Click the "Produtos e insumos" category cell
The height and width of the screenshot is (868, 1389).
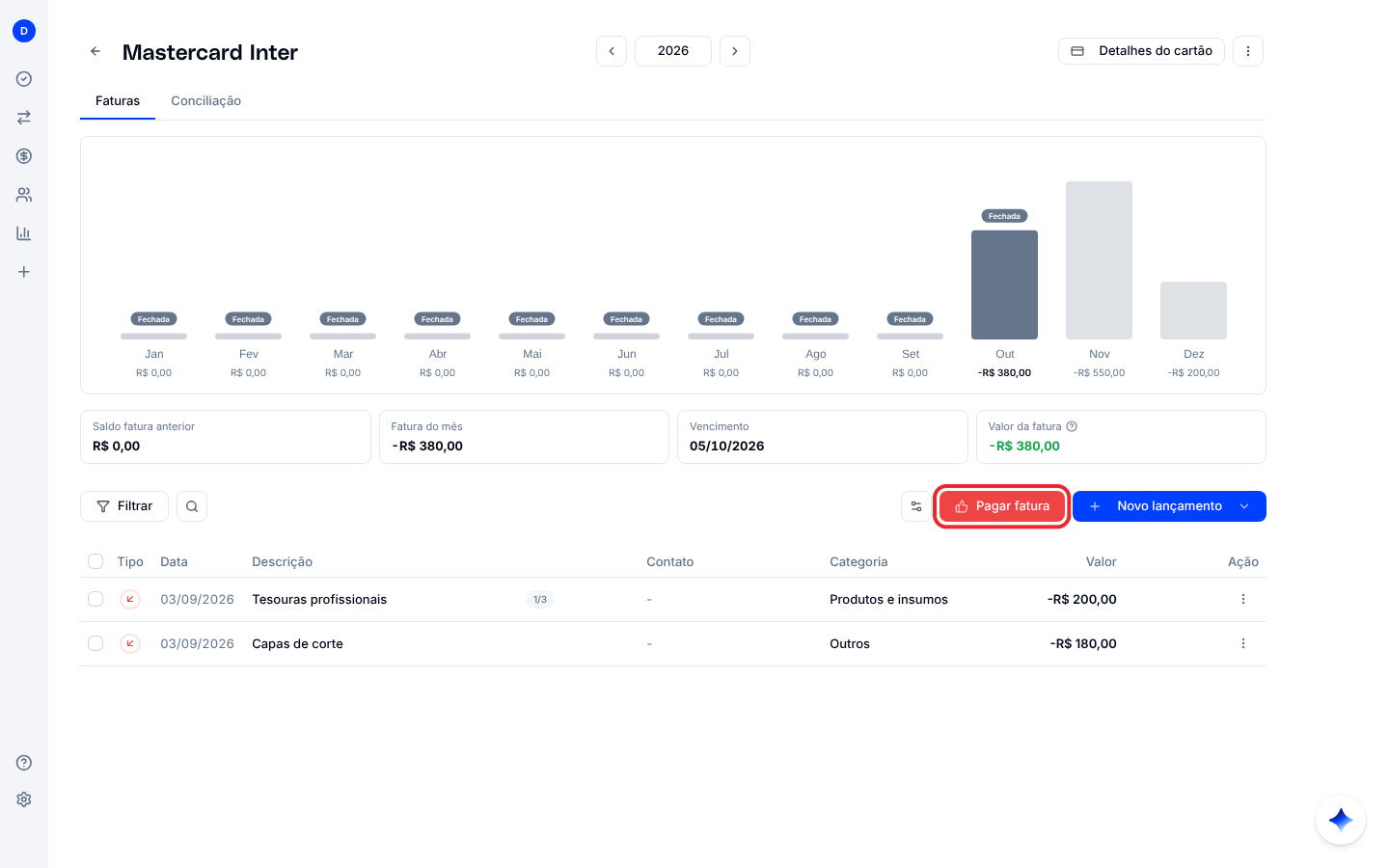(x=888, y=600)
